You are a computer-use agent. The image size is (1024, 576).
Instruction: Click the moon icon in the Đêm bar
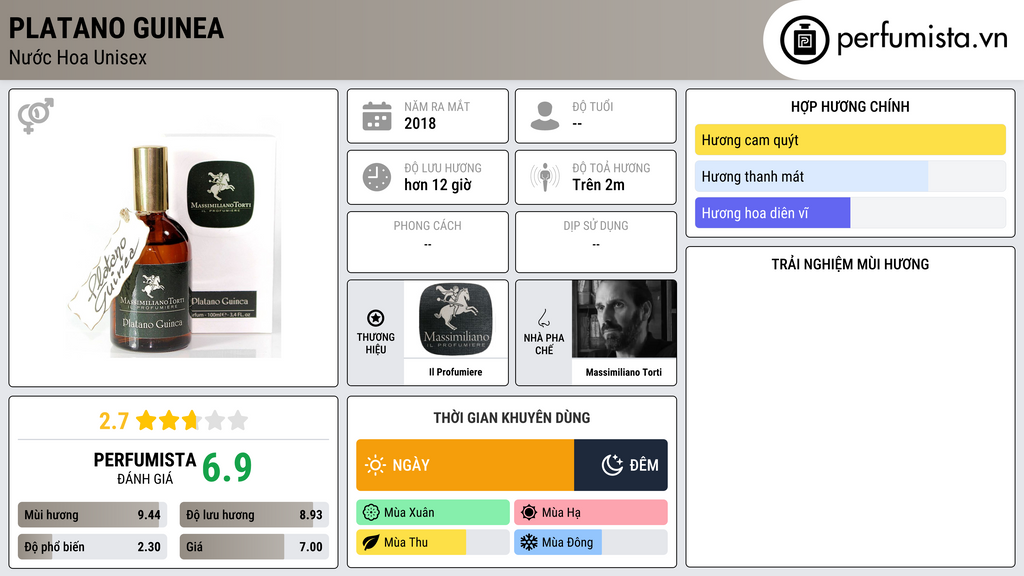pyautogui.click(x=612, y=465)
